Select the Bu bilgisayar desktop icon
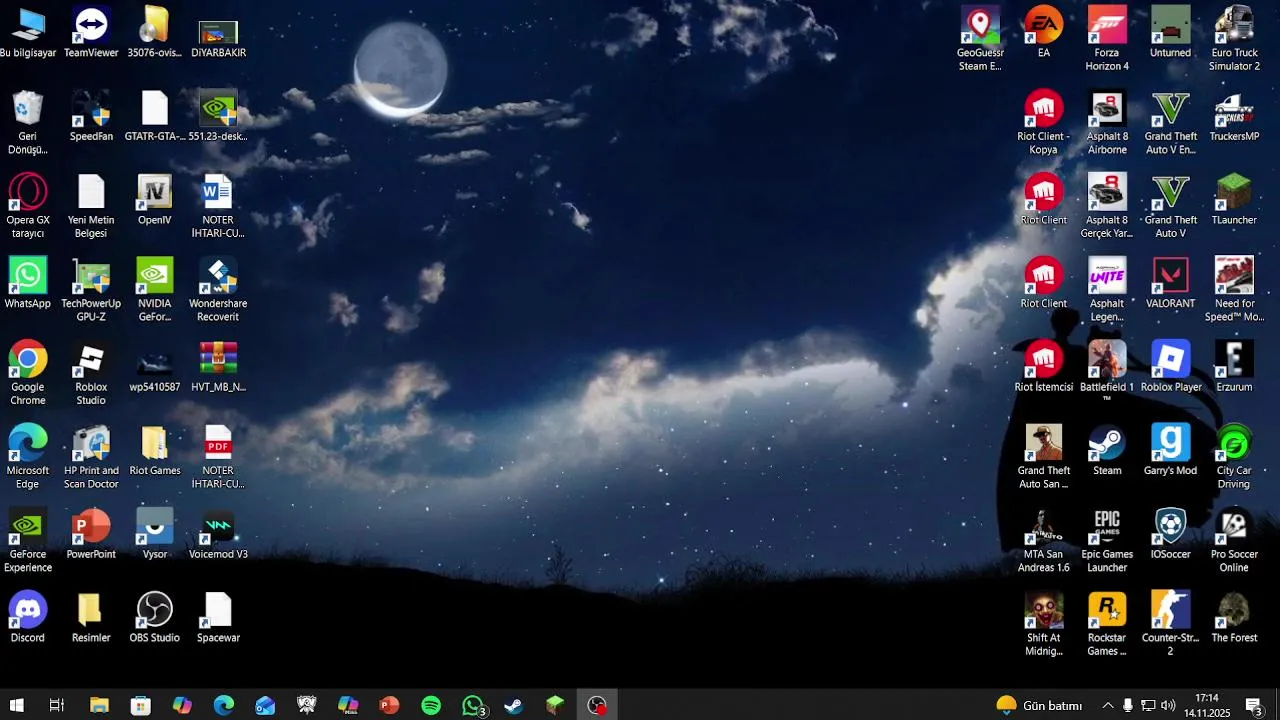Screen dimensions: 1280x720 click(28, 33)
